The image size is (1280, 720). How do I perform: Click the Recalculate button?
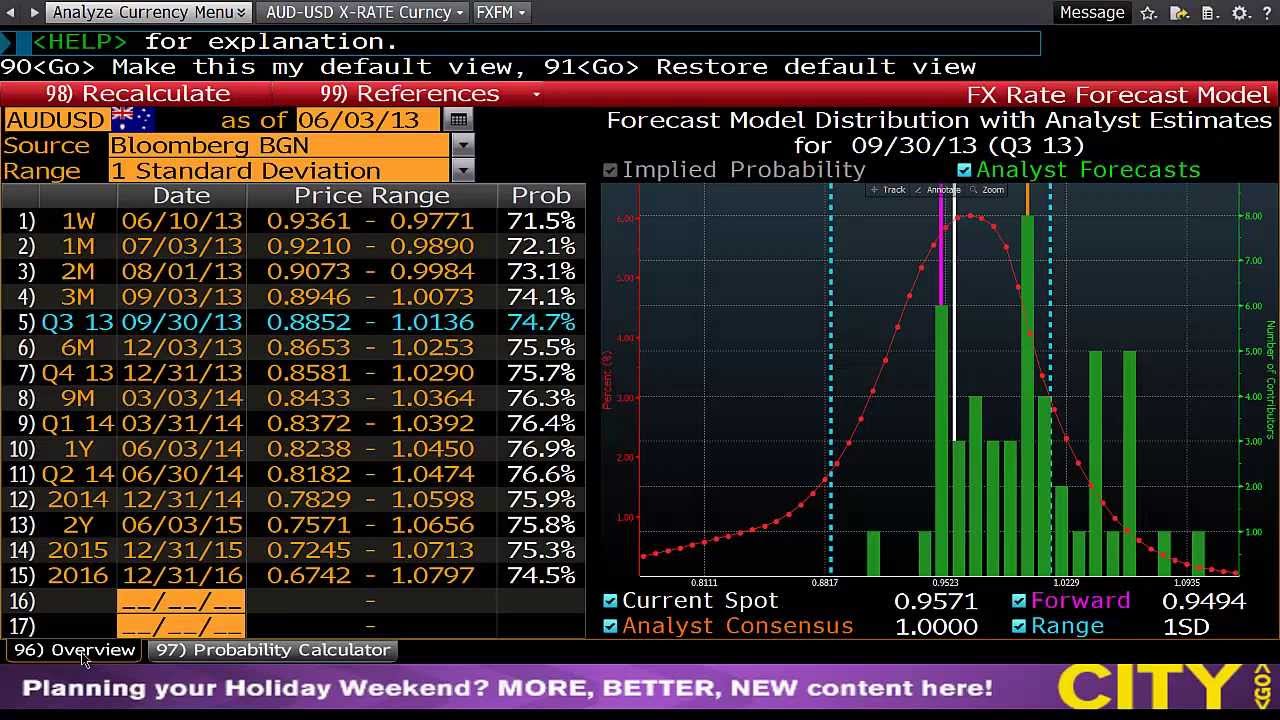click(x=138, y=94)
